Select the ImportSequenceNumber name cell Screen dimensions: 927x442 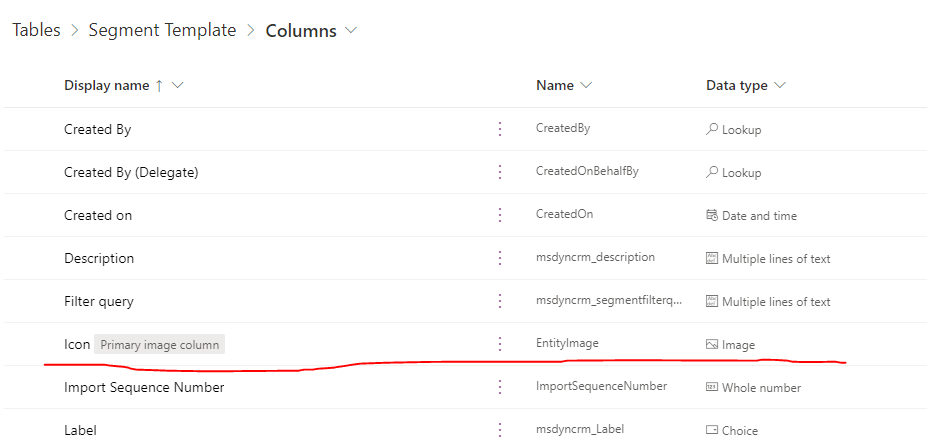(601, 386)
